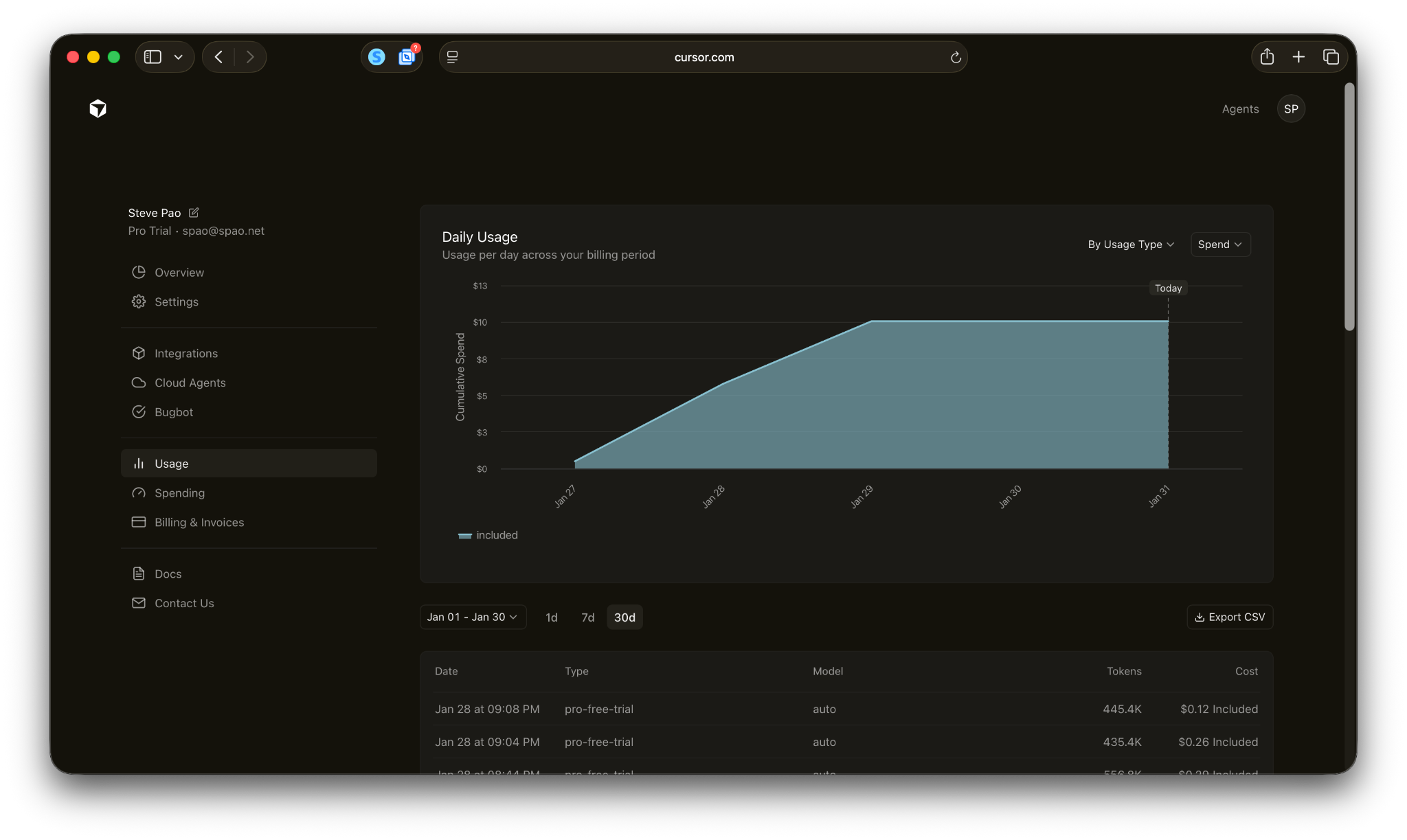This screenshot has width=1407, height=840.
Task: Click Safari sidebar toggle icon
Action: [x=153, y=57]
